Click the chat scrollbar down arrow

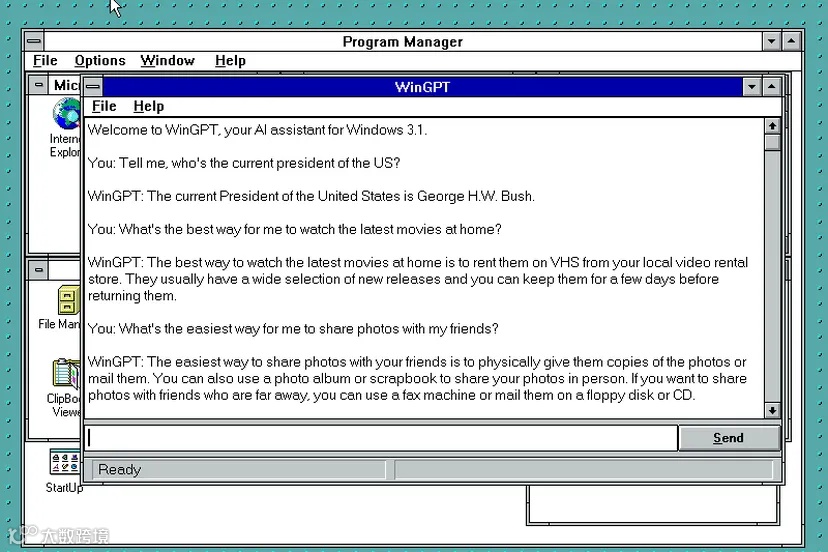[772, 410]
